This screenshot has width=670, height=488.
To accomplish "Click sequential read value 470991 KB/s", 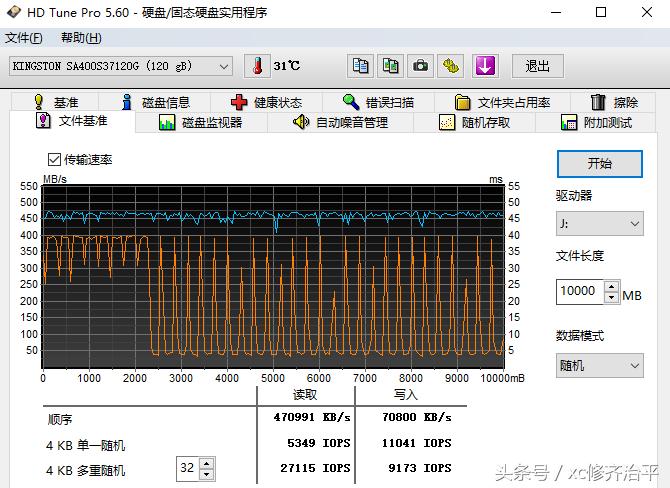I will [x=312, y=417].
